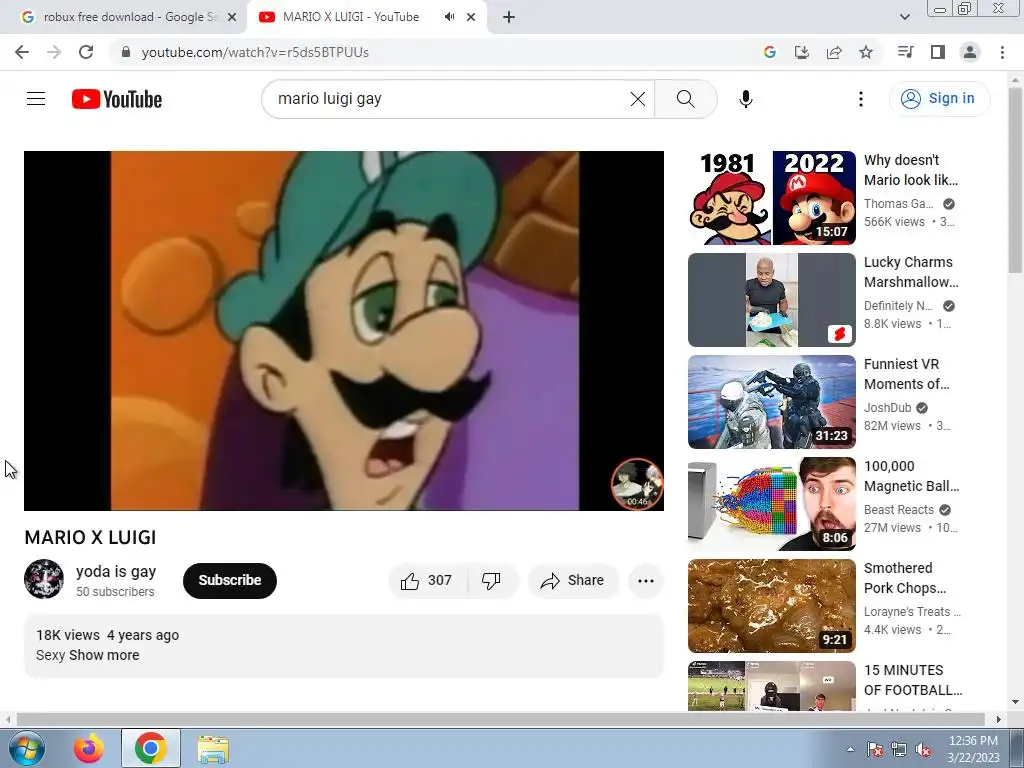Open the YouTube hamburger guide menu
This screenshot has width=1024, height=768.
pyautogui.click(x=36, y=99)
